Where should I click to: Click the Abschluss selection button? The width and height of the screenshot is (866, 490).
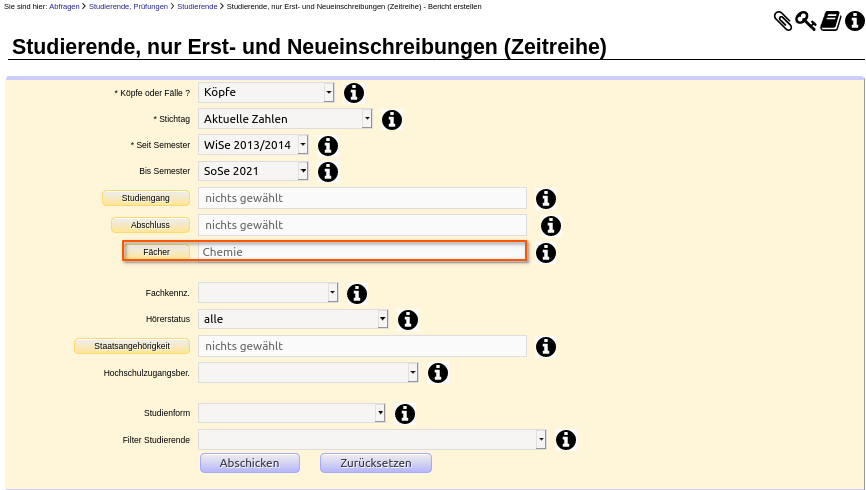click(150, 225)
